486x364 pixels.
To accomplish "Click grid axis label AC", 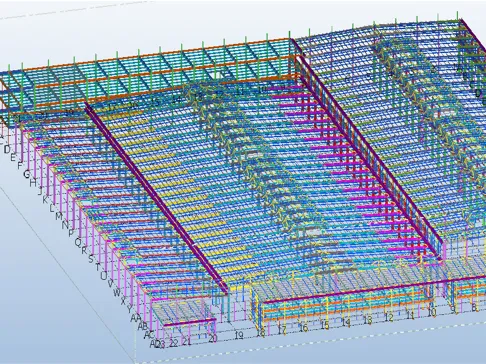I will [x=149, y=335].
